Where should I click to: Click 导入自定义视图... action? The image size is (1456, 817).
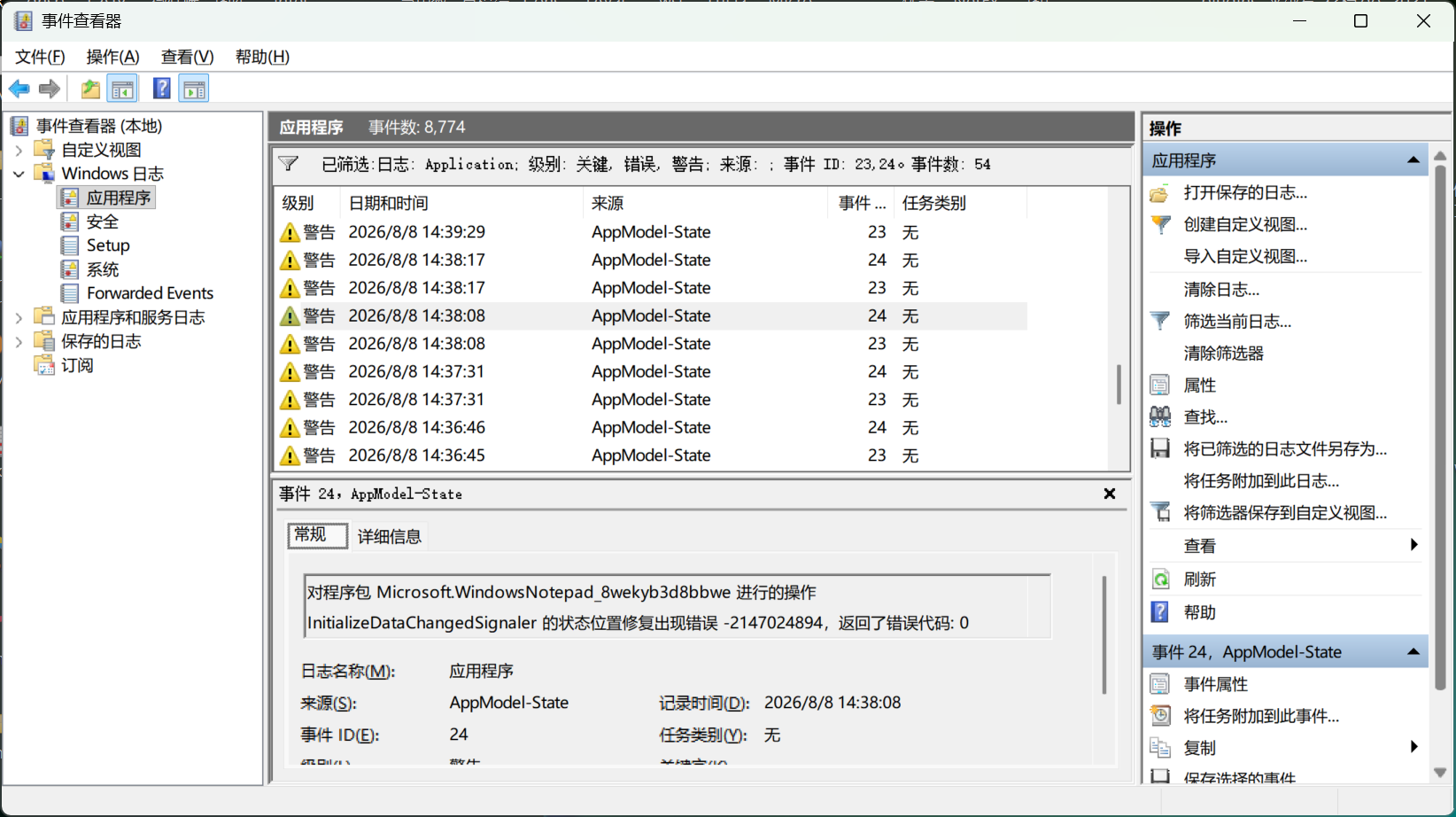(1245, 257)
